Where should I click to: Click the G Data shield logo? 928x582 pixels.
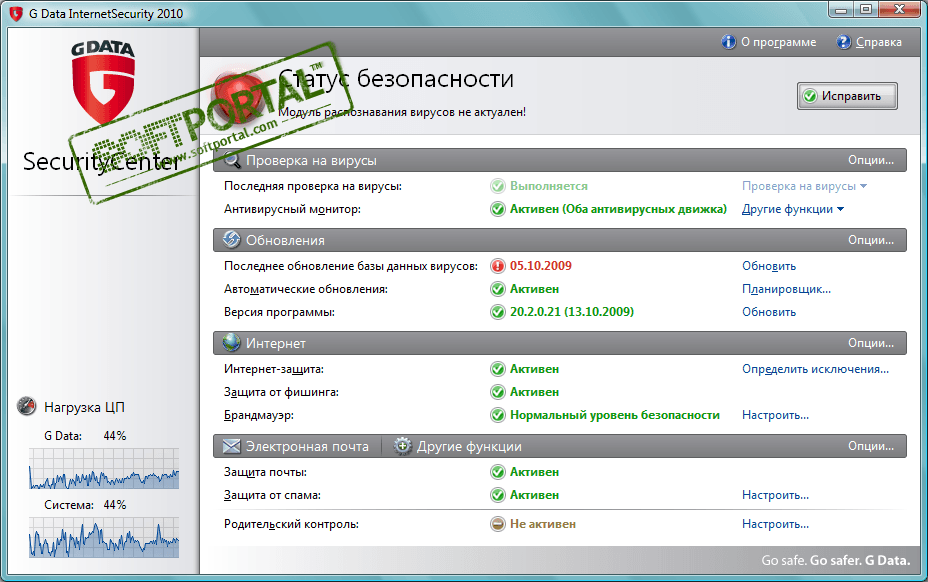(x=104, y=82)
